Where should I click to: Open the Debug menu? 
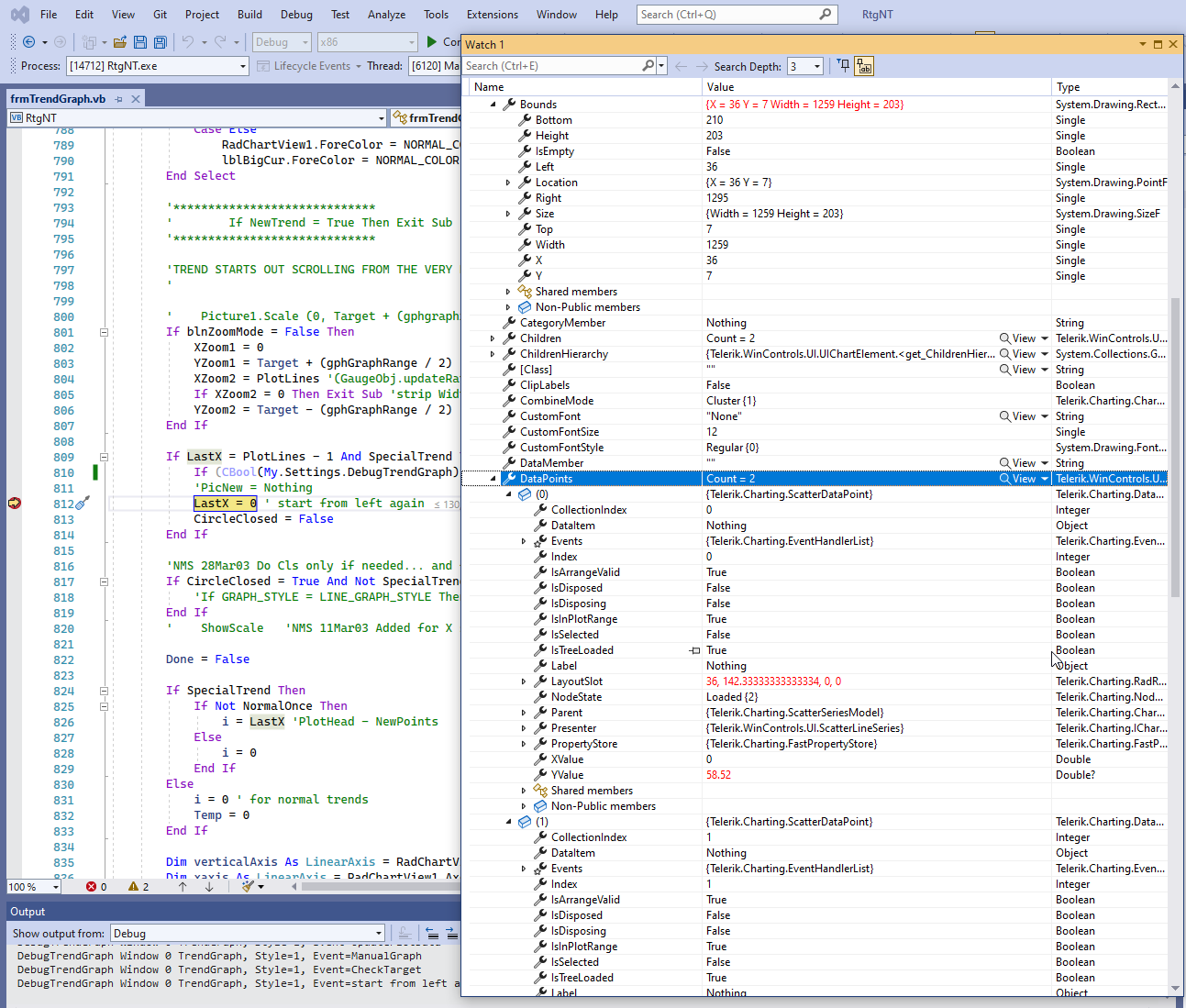coord(296,15)
